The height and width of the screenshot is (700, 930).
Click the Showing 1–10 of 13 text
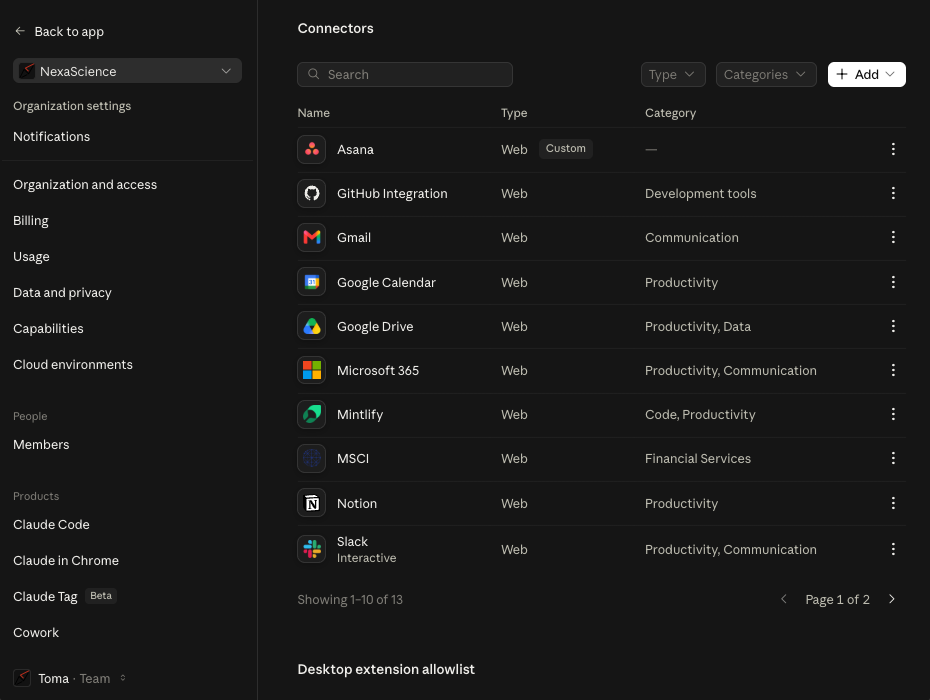350,599
